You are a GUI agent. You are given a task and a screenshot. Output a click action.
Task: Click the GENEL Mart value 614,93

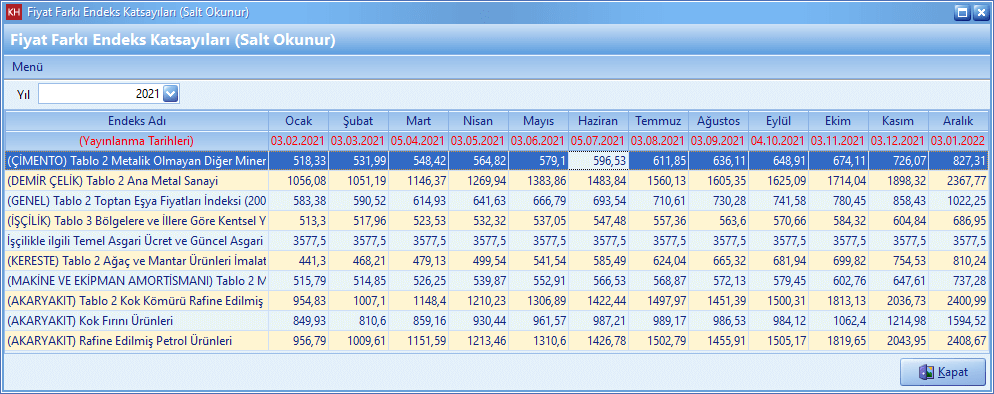(x=418, y=201)
